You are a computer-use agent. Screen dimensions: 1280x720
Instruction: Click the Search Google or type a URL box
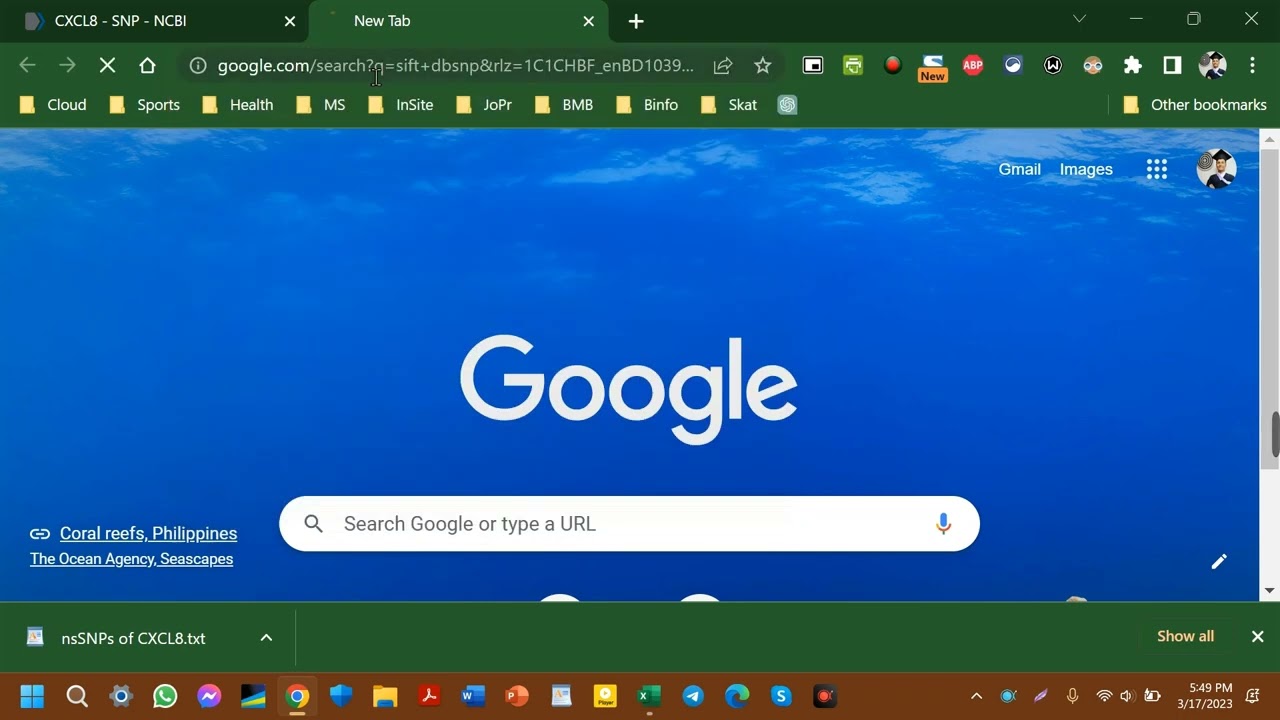629,524
